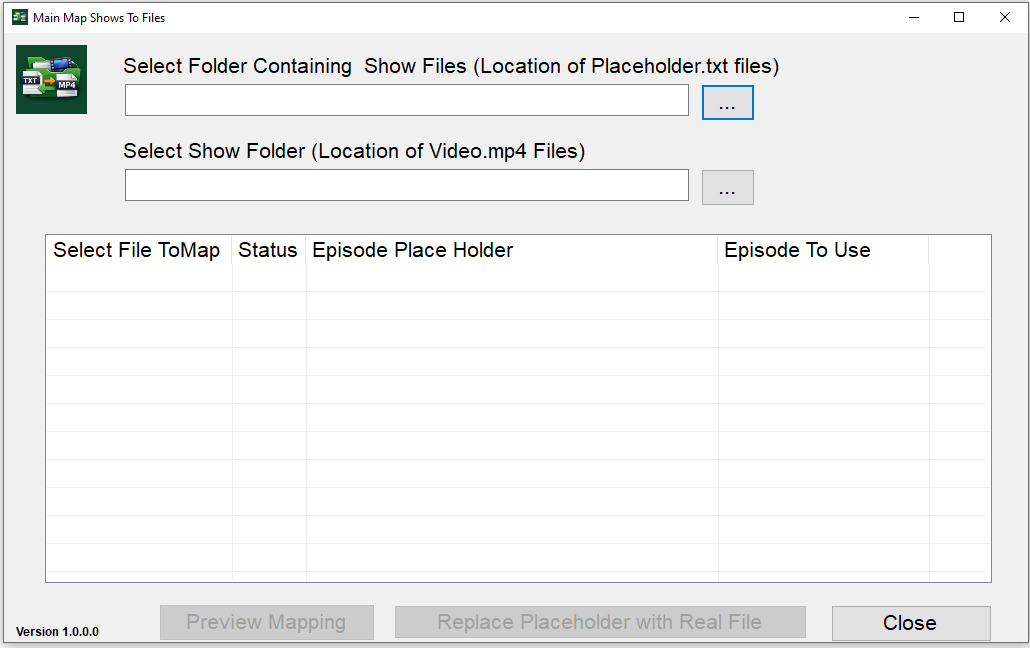Viewport: 1030px width, 648px height.
Task: Click the show files folder path field
Action: (x=406, y=100)
